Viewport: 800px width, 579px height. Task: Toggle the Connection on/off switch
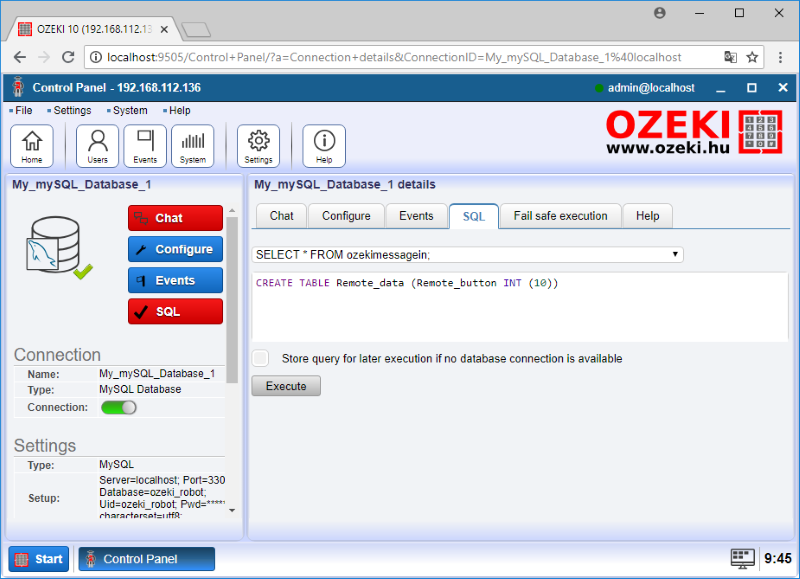click(119, 407)
